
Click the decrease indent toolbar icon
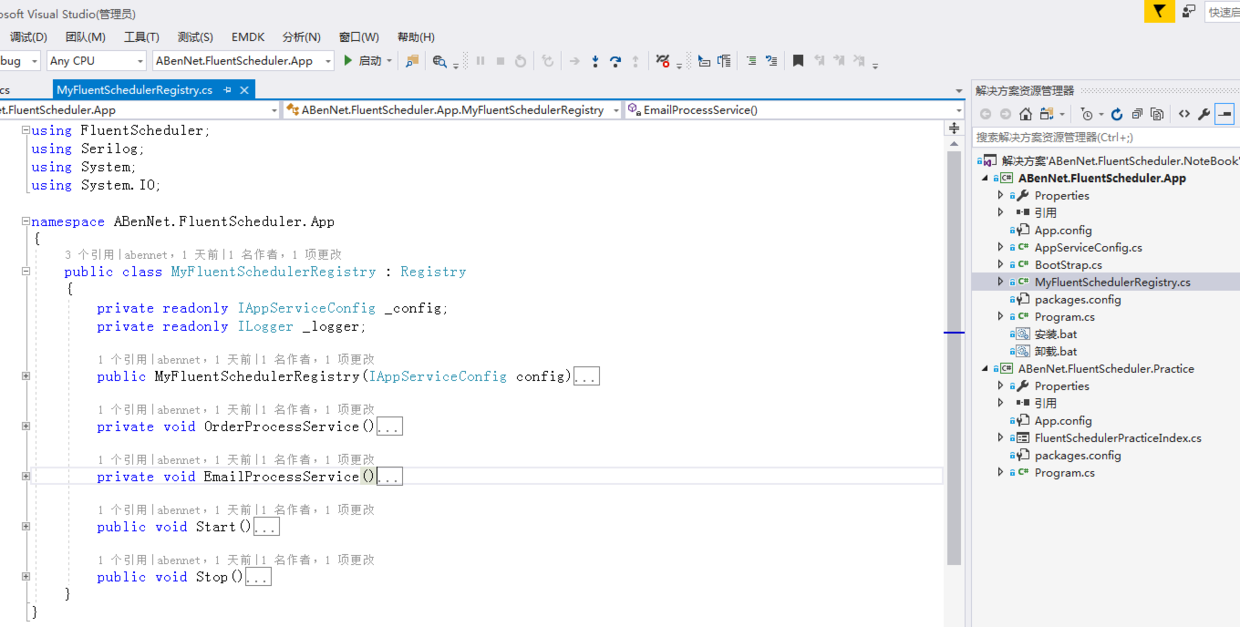point(751,61)
